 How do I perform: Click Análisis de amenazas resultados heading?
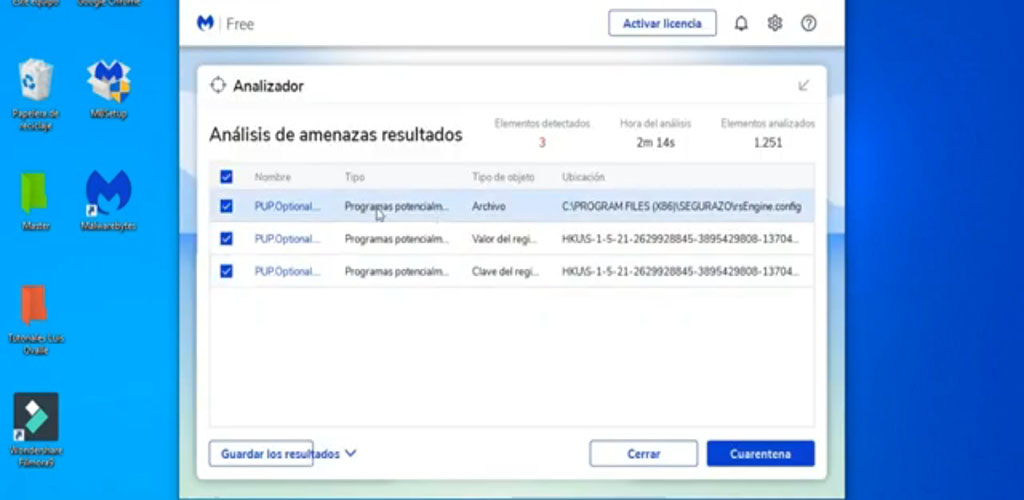(x=336, y=135)
